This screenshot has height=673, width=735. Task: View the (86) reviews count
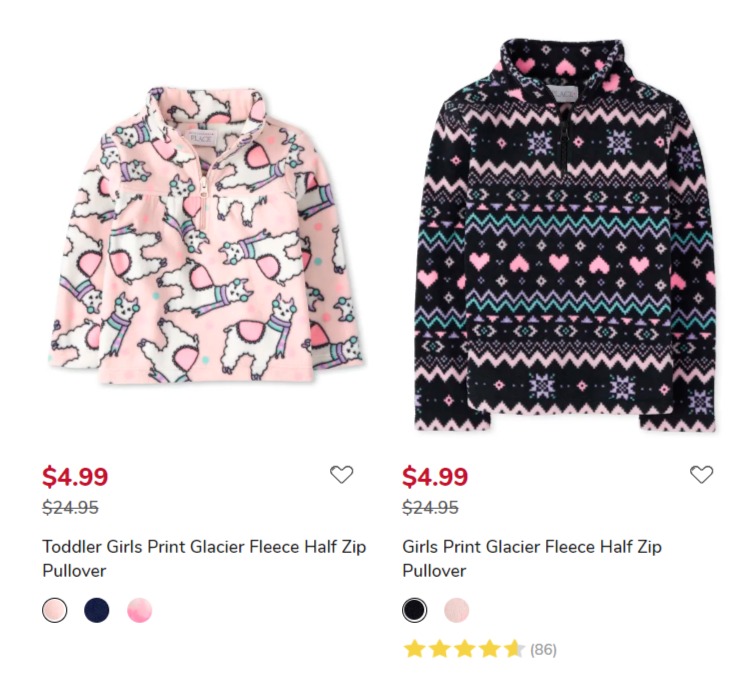pos(543,650)
